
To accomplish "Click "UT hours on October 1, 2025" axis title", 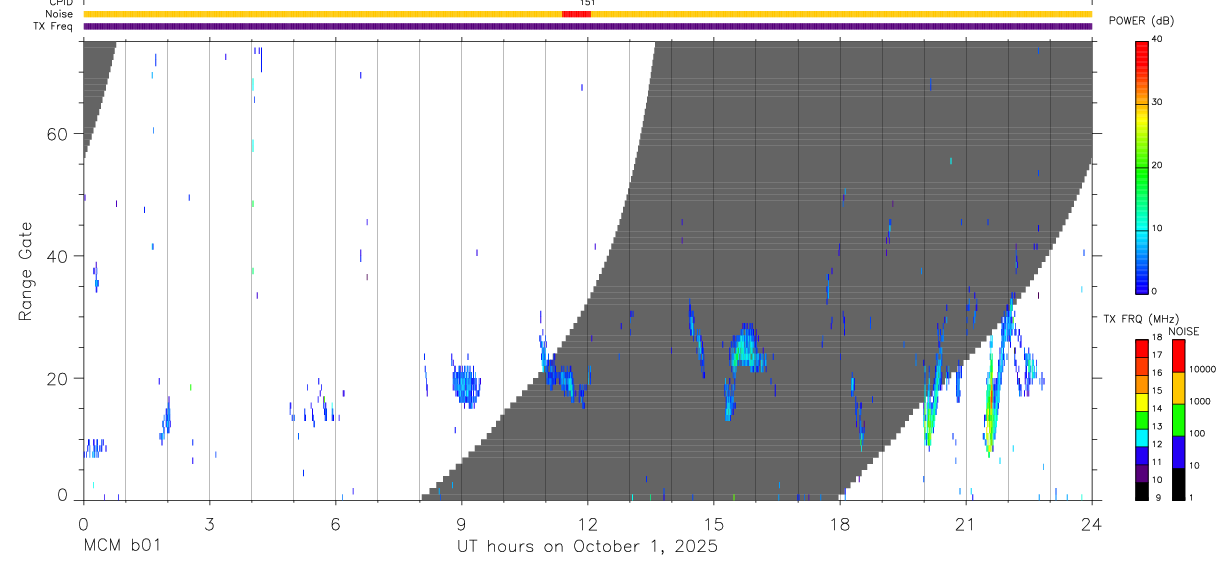I will coord(587,547).
